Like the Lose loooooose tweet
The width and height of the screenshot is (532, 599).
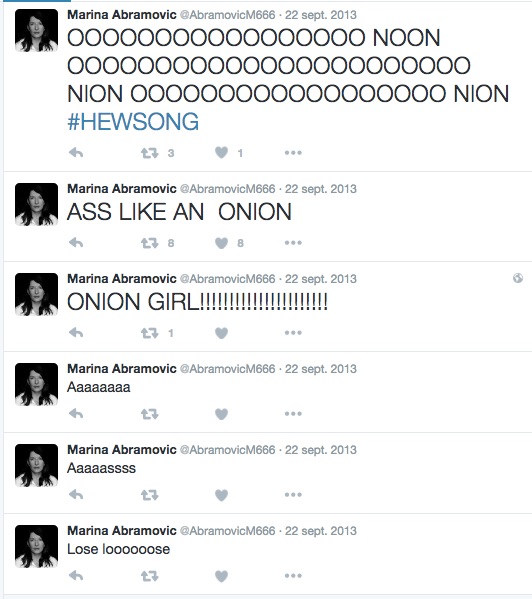pos(222,576)
